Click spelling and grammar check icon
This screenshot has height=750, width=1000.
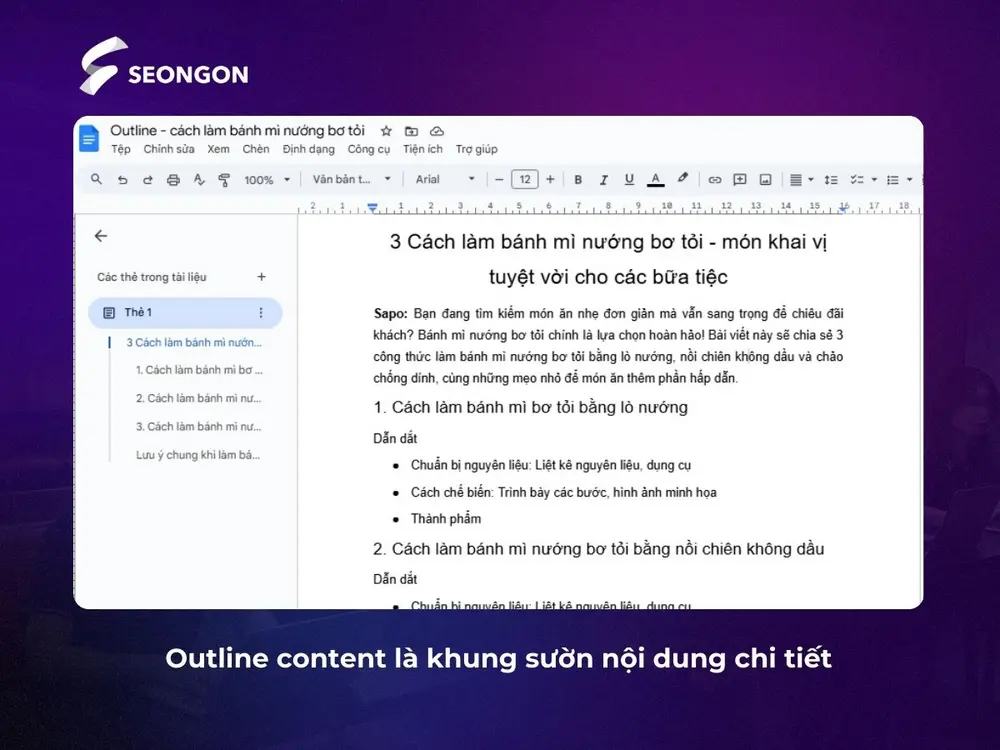pyautogui.click(x=199, y=180)
